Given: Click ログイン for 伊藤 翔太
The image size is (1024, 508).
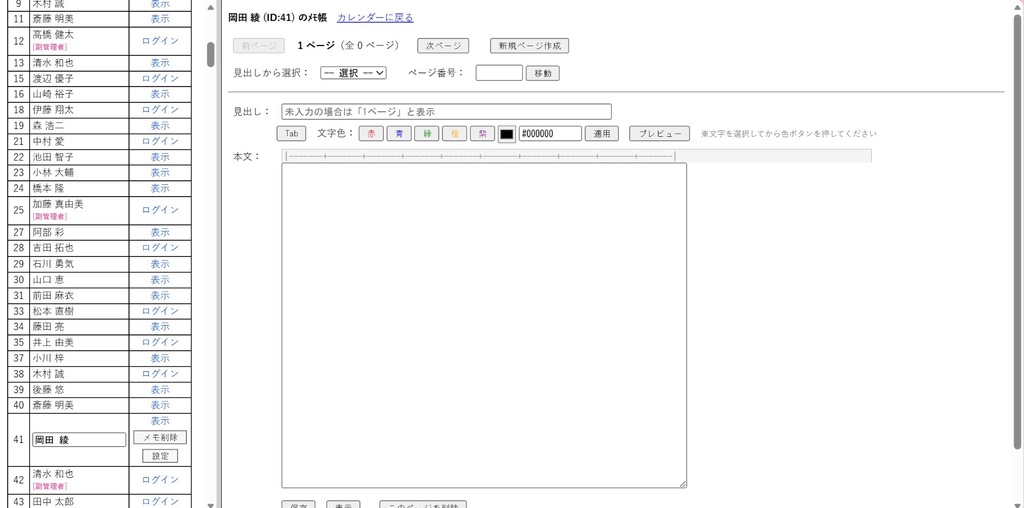Looking at the screenshot, I should 160,110.
